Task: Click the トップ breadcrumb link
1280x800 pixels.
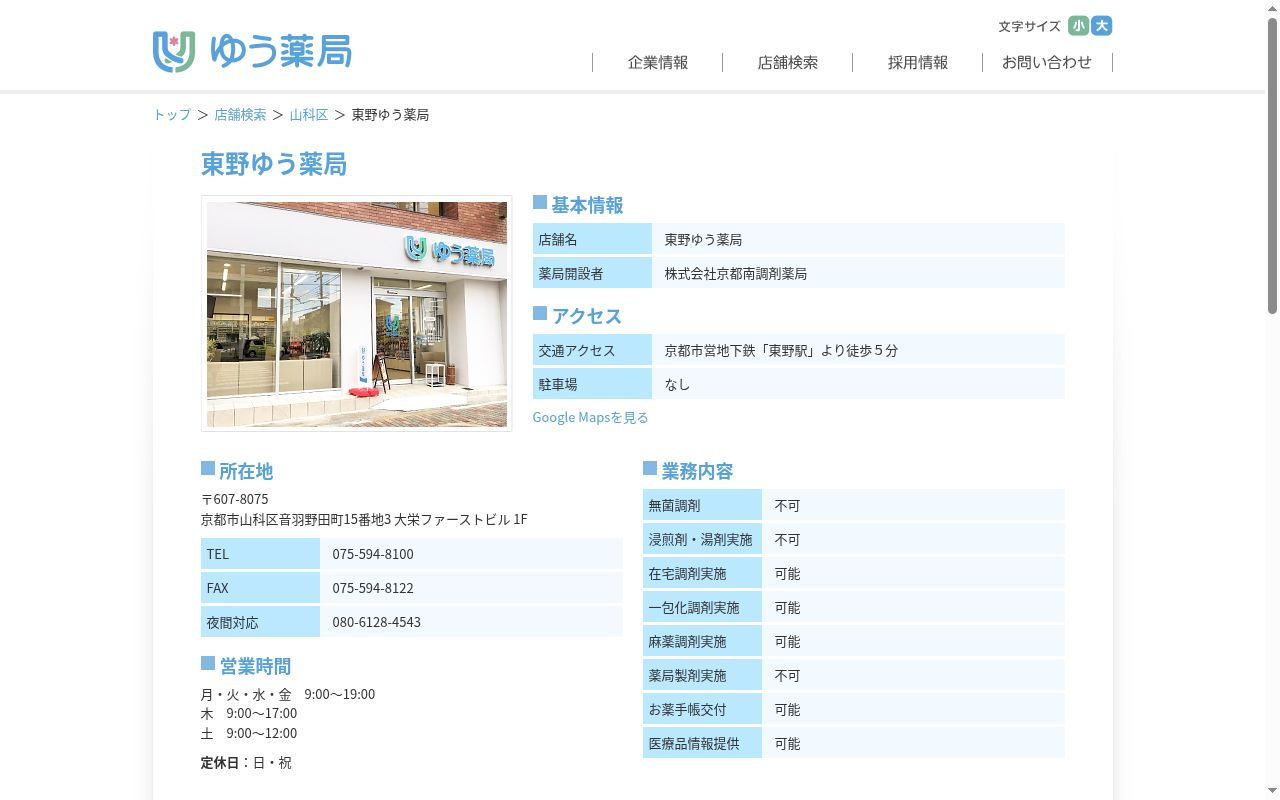Action: 172,115
